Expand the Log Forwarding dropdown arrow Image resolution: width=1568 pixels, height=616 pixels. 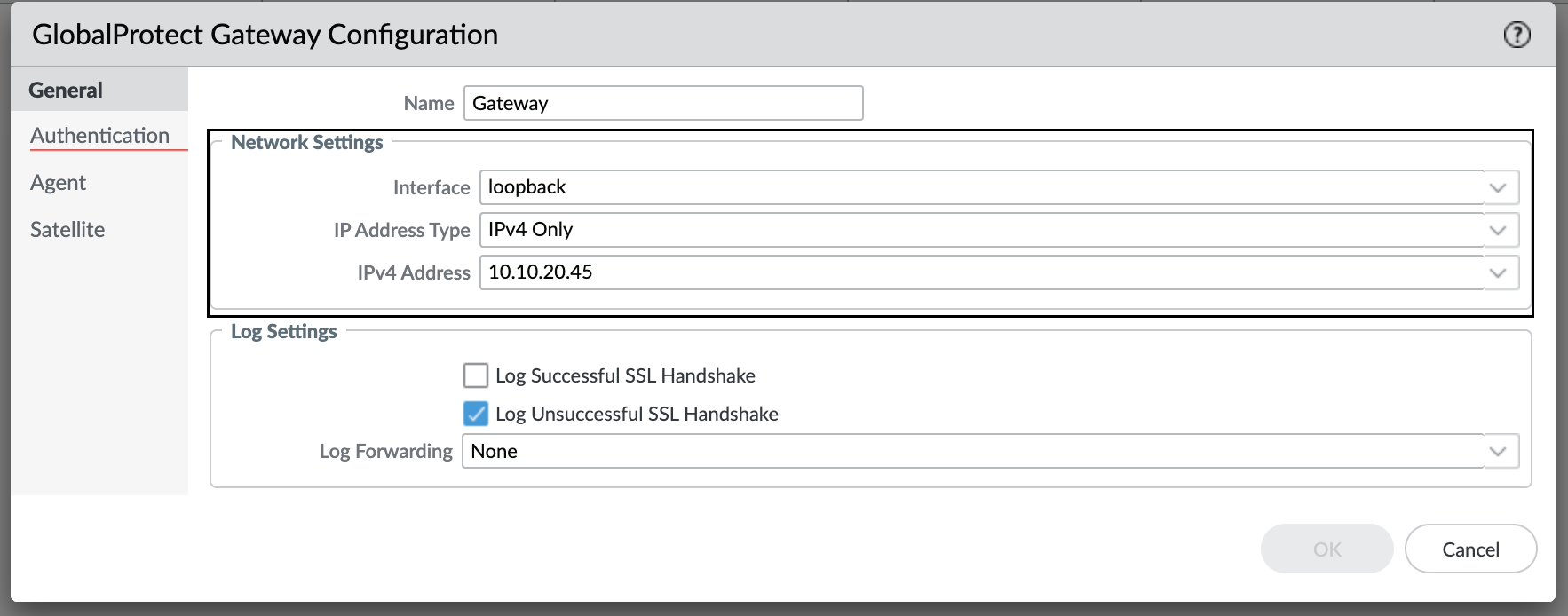click(1499, 451)
